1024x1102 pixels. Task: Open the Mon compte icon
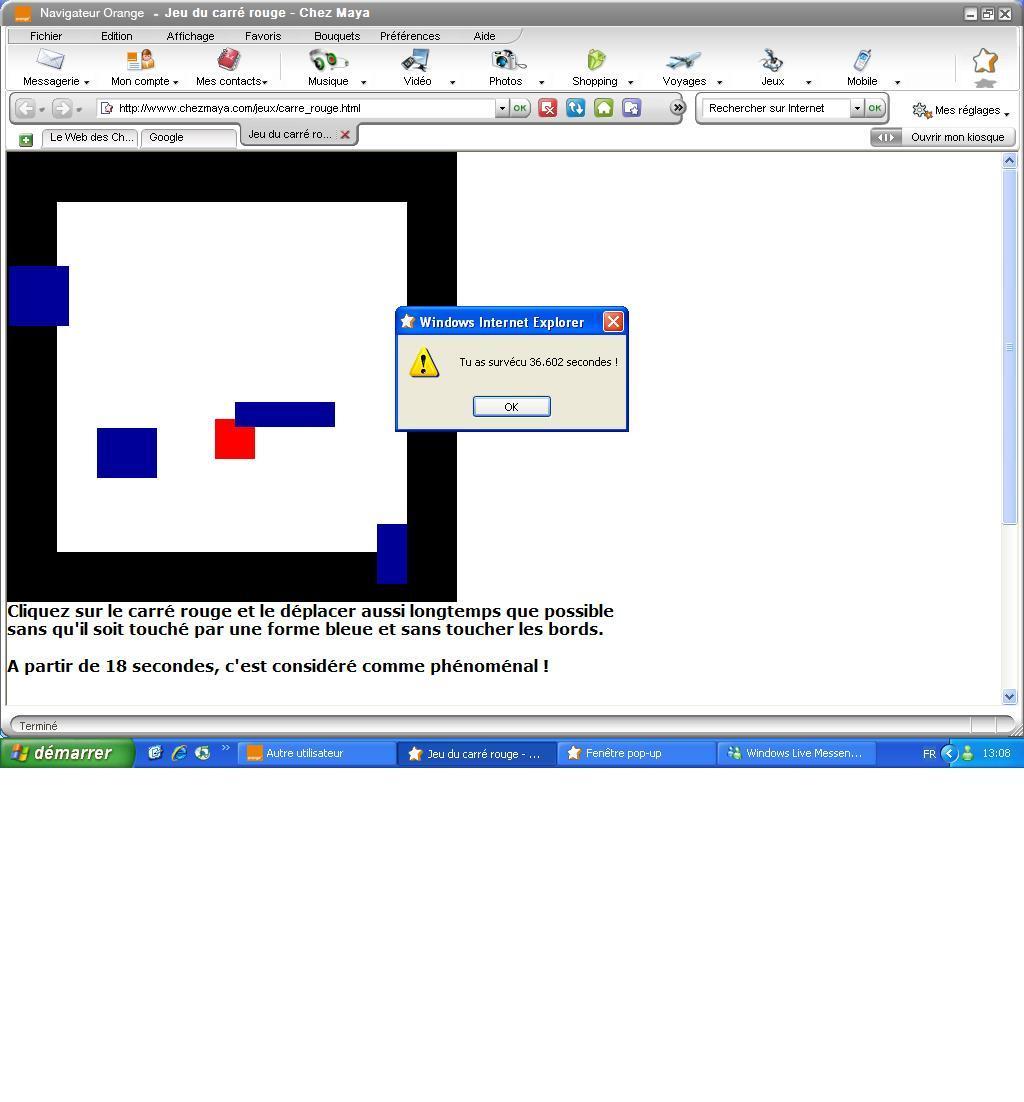pyautogui.click(x=141, y=60)
